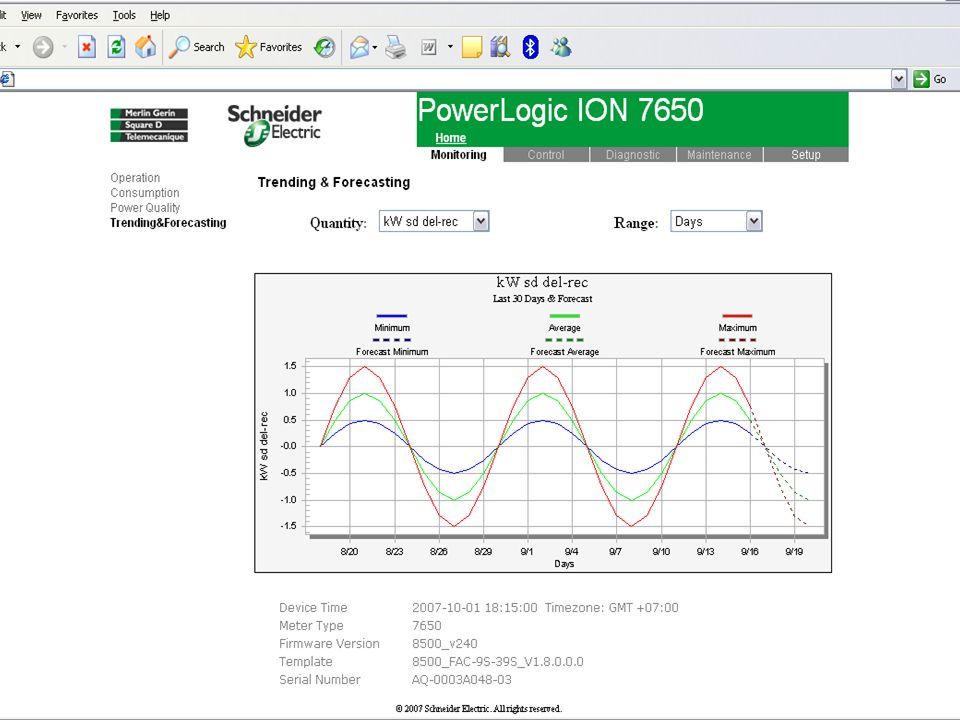Click the page icon in address bar

[x=7, y=79]
